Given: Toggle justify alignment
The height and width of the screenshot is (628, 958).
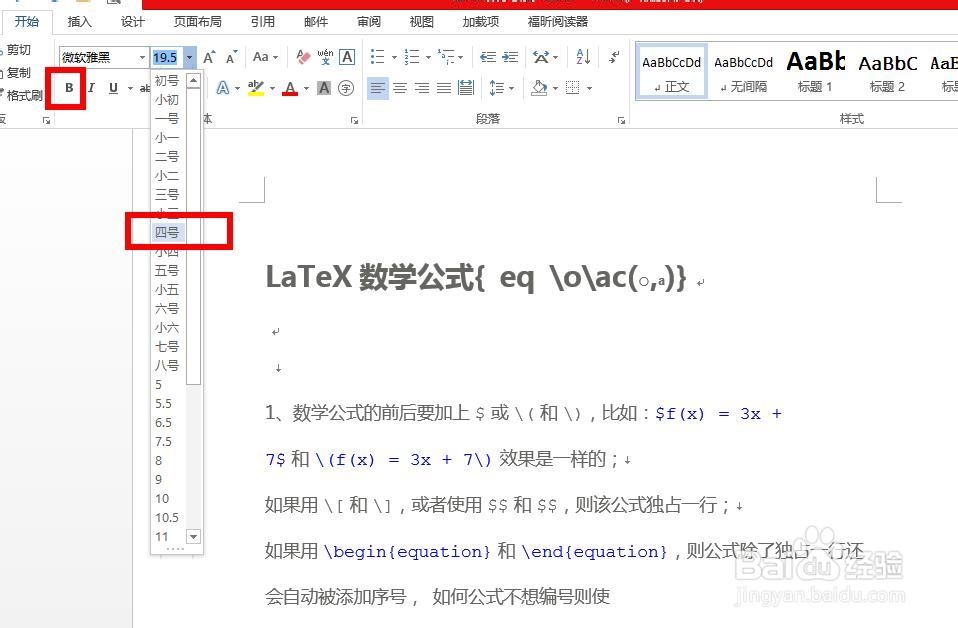Looking at the screenshot, I should click(443, 88).
